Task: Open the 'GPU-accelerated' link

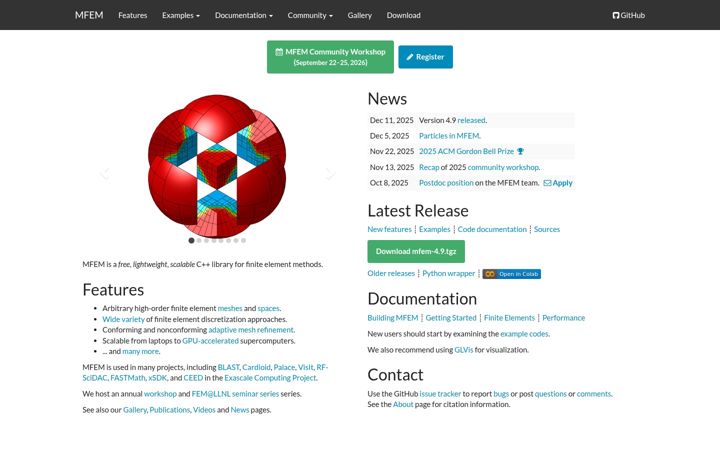Action: click(210, 341)
